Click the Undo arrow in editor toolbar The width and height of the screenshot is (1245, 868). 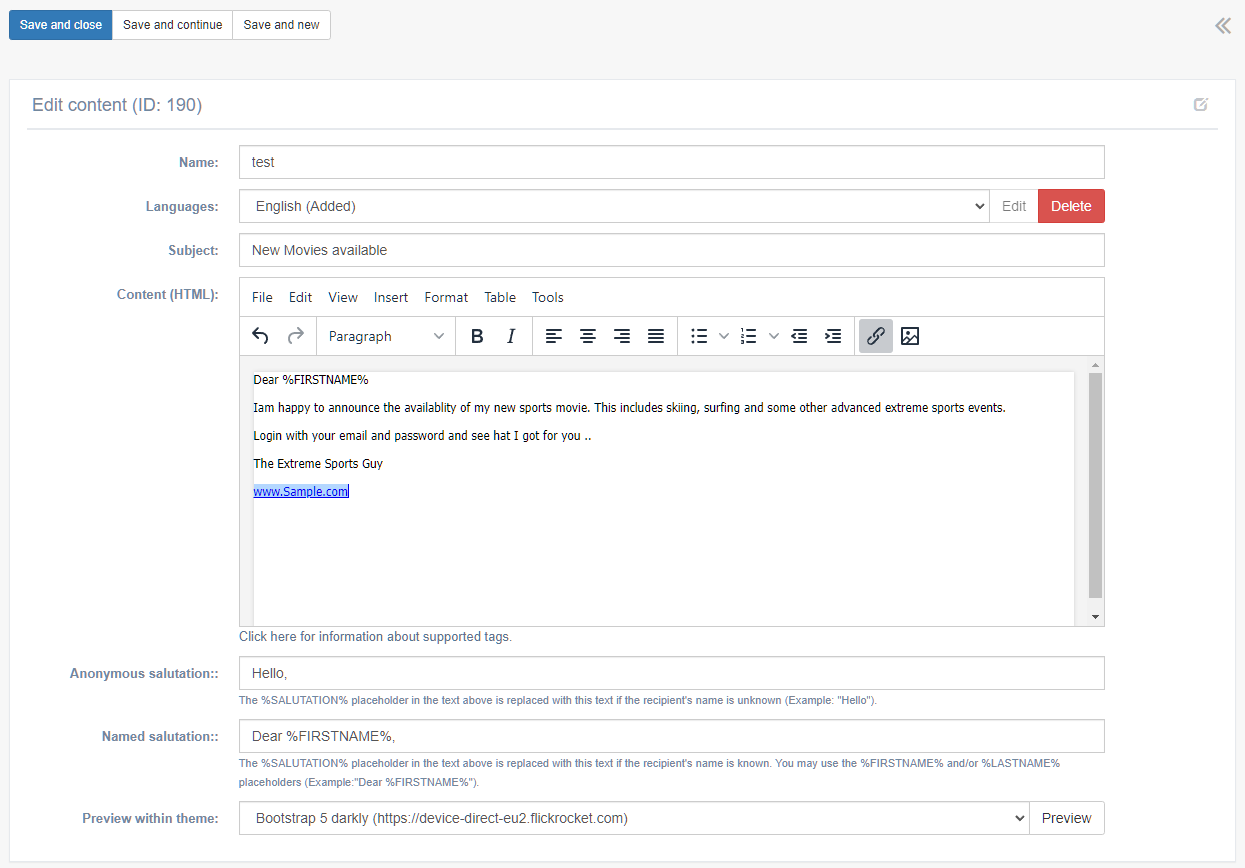[x=261, y=336]
